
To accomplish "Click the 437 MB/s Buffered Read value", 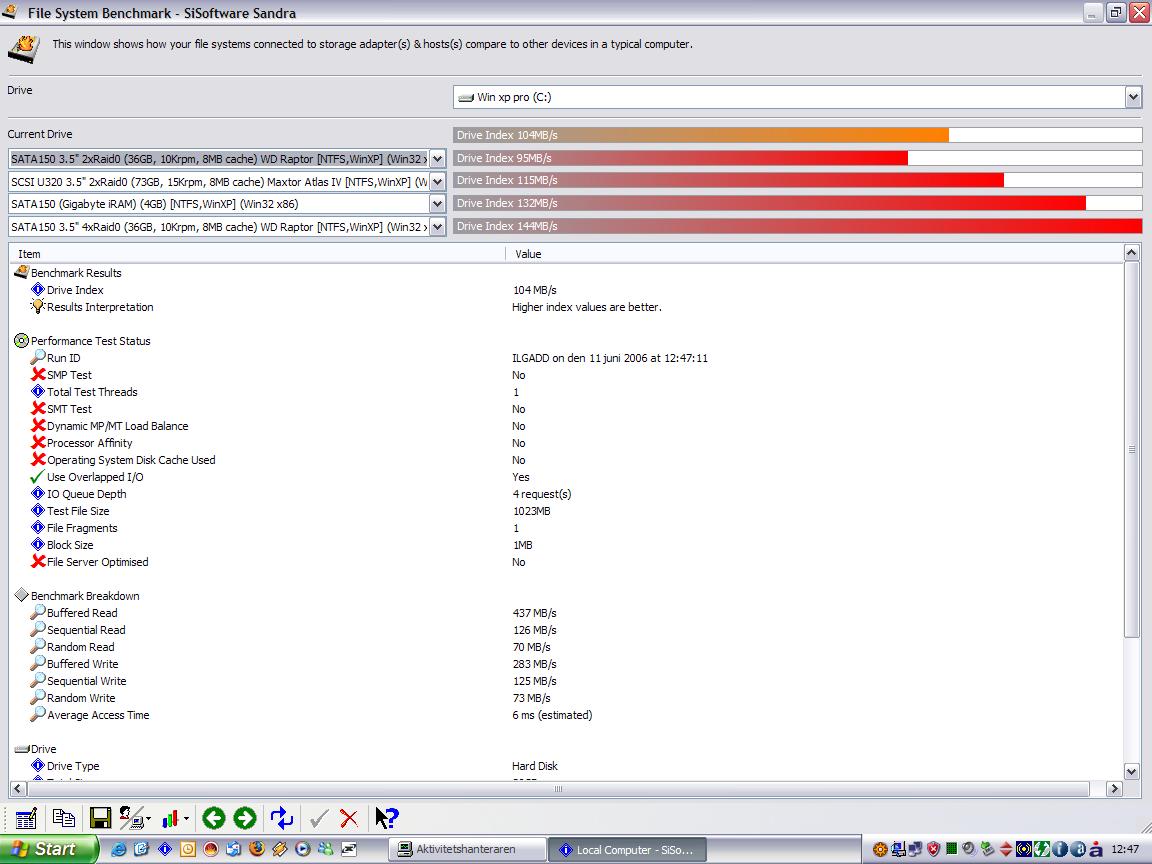I will pos(534,613).
